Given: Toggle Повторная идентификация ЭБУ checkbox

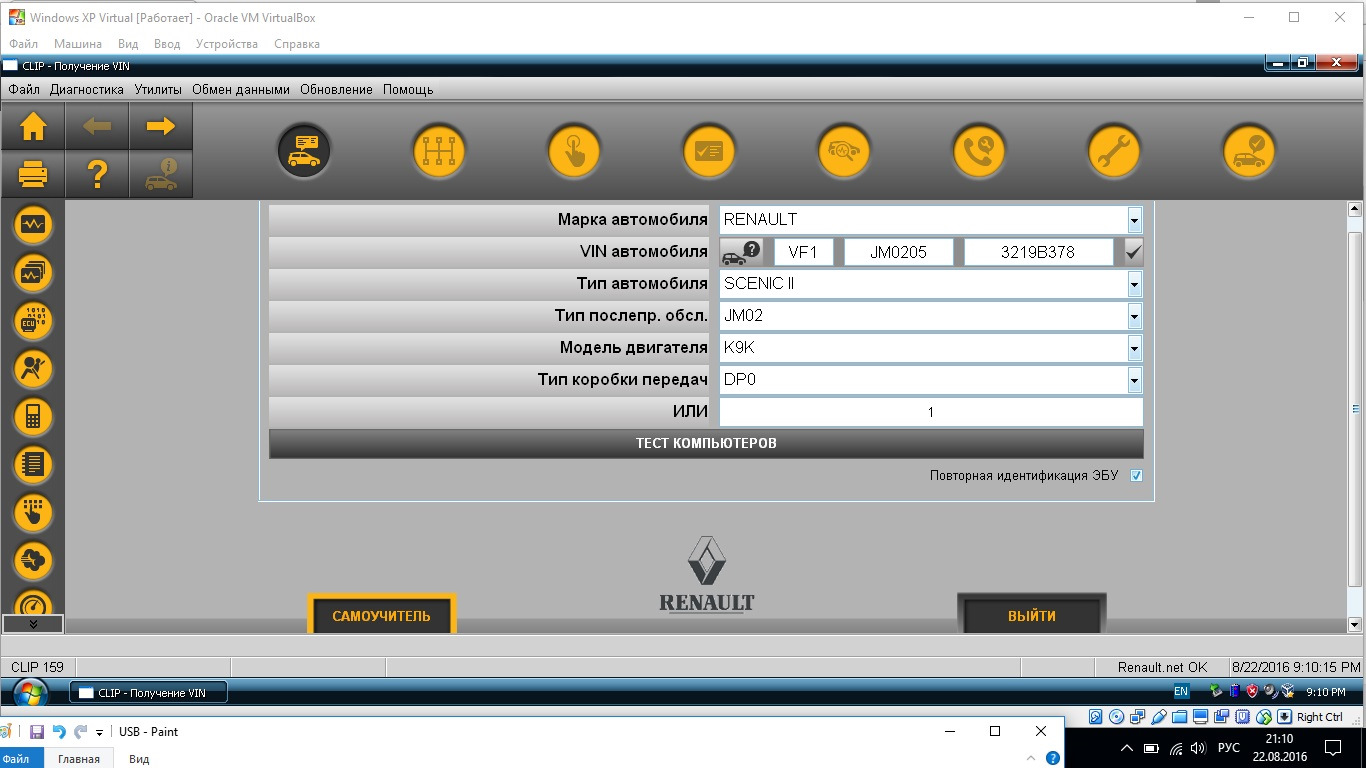Looking at the screenshot, I should (x=1136, y=476).
